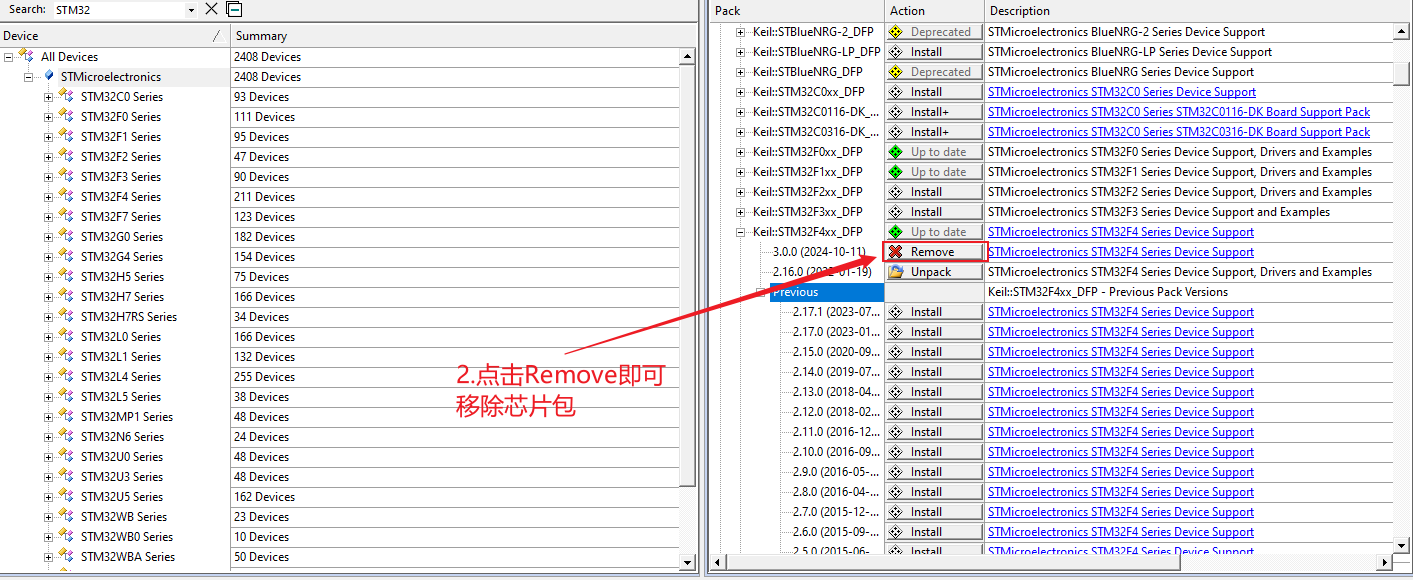Open the Device Support link in version 3.0.0 row
Screen dimensions: 1413x580
click(1121, 252)
